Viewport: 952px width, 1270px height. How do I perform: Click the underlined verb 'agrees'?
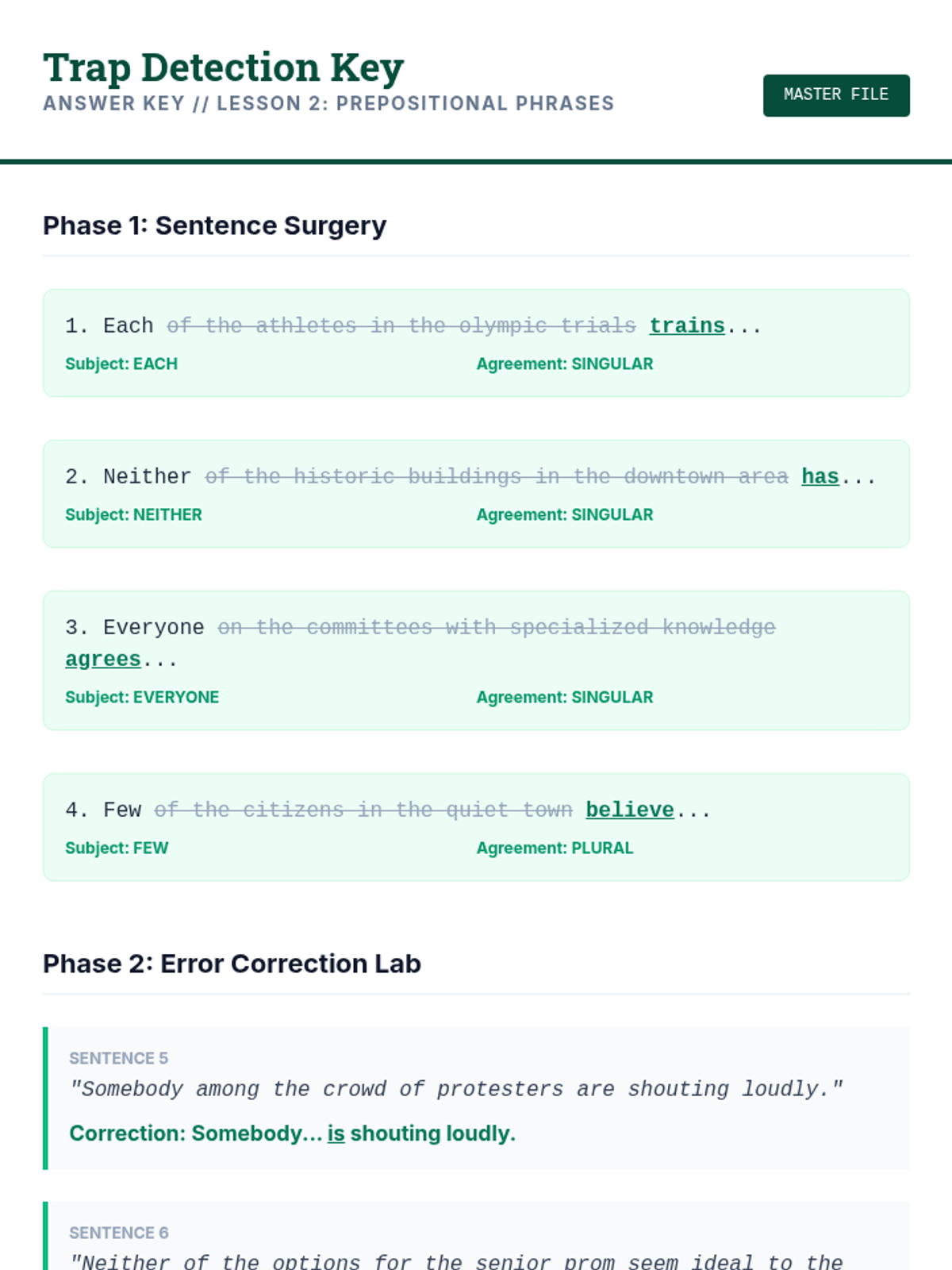[x=103, y=660]
